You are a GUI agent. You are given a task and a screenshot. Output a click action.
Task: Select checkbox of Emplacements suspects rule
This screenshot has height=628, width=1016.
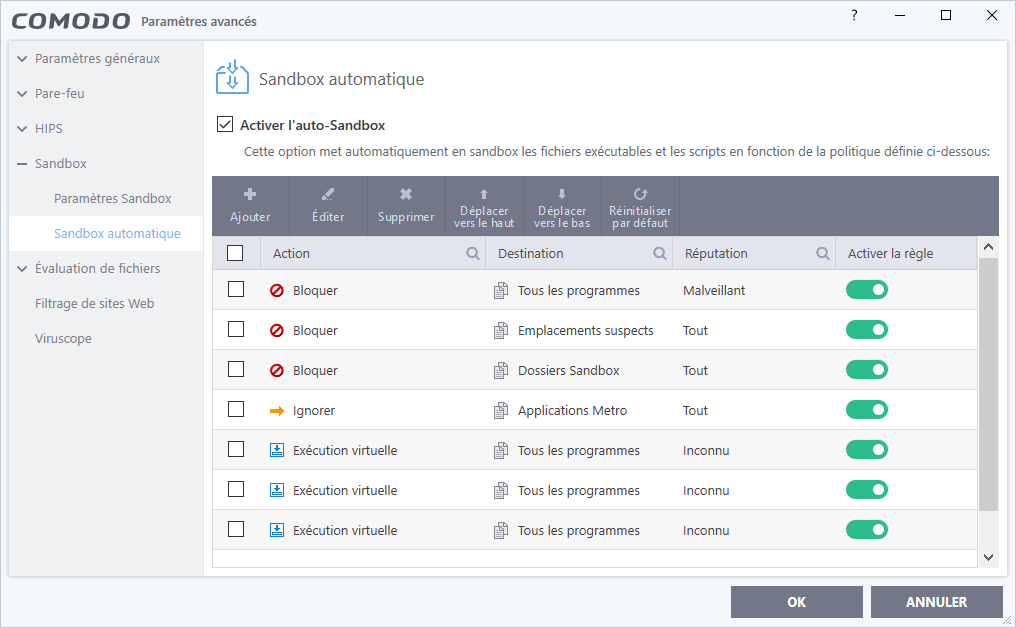click(236, 329)
